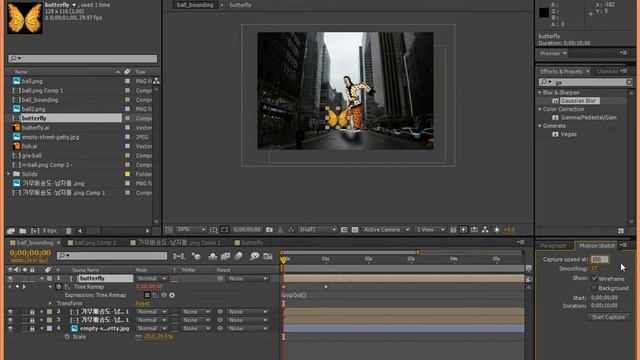Clear Effects & Presets search field X
Viewport: 640px width, 360px height.
click(x=629, y=82)
